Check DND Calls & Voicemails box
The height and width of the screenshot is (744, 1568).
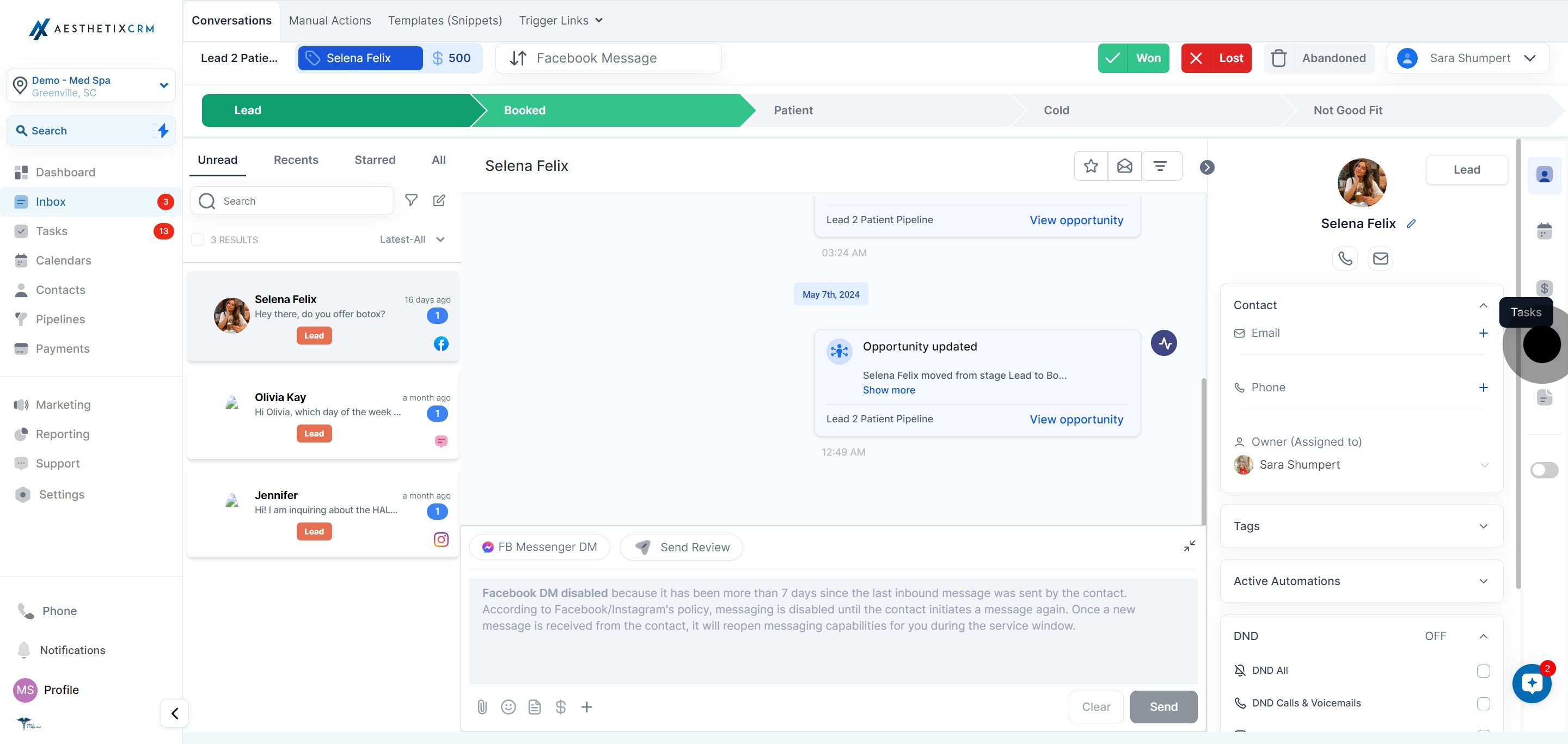pyautogui.click(x=1483, y=703)
